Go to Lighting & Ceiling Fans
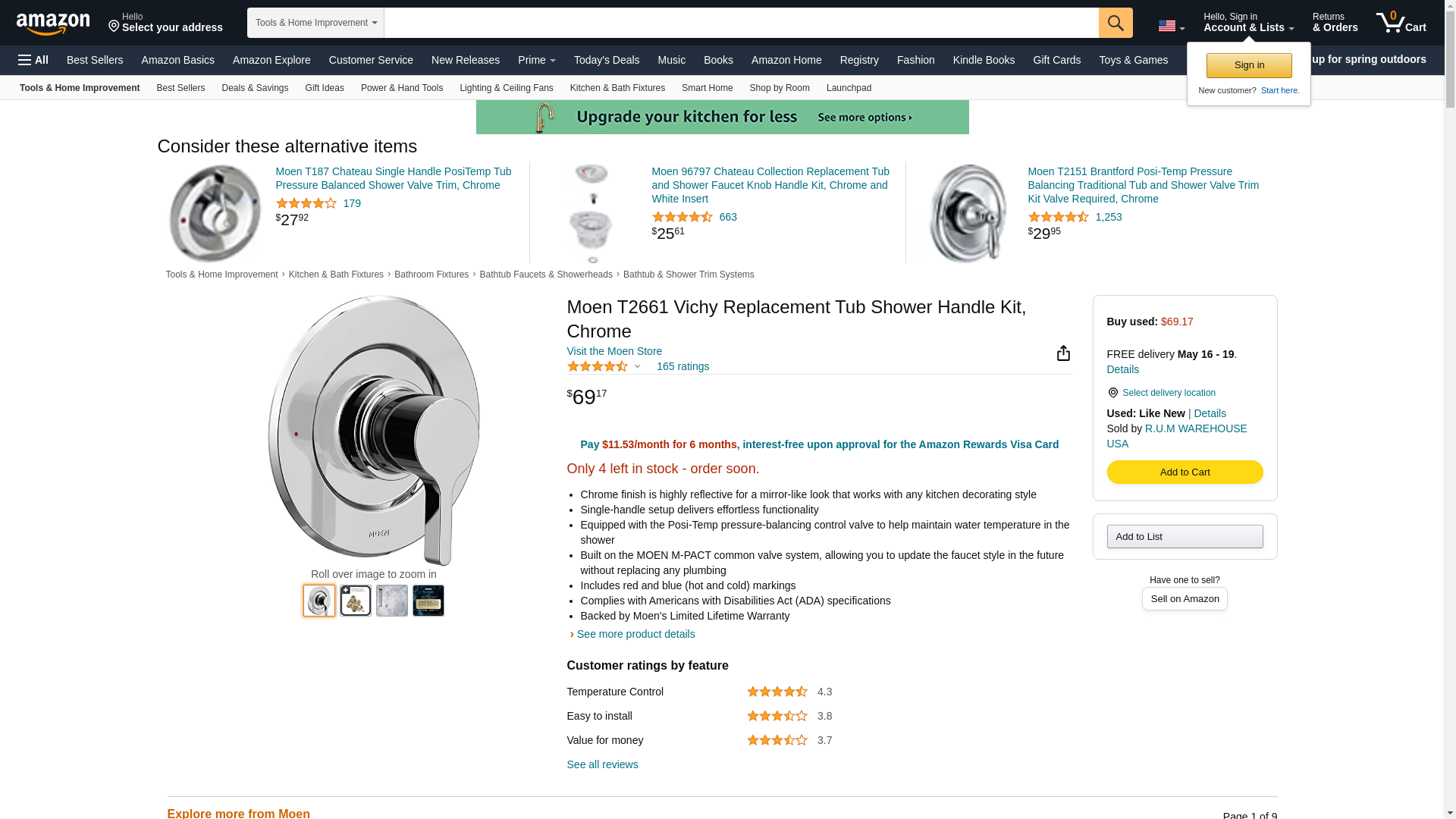The width and height of the screenshot is (1456, 819). pyautogui.click(x=506, y=88)
